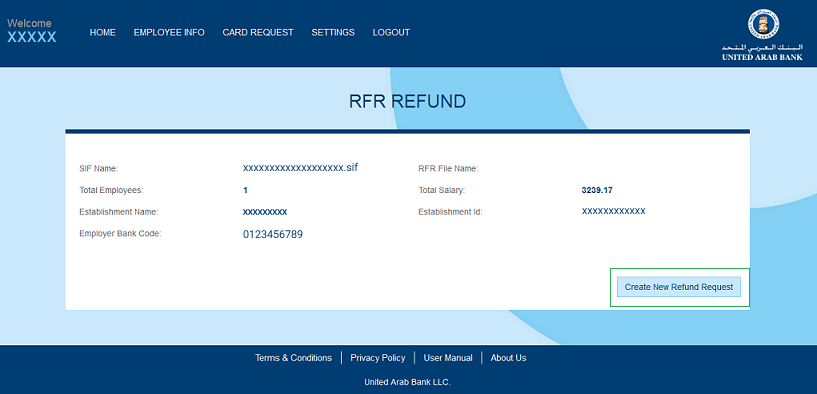Select the Employer Bank Code number 0123456789

click(273, 235)
